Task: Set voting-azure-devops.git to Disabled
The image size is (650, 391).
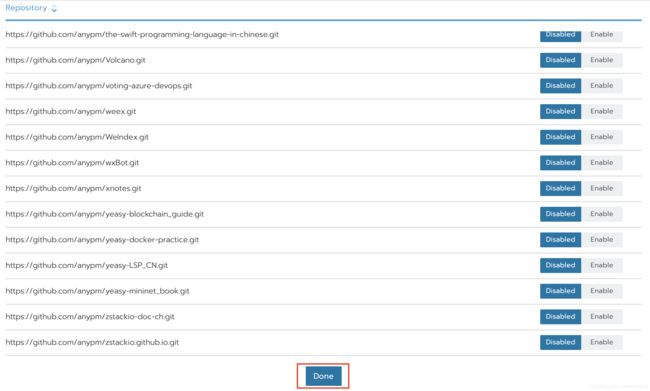Action: coord(560,86)
